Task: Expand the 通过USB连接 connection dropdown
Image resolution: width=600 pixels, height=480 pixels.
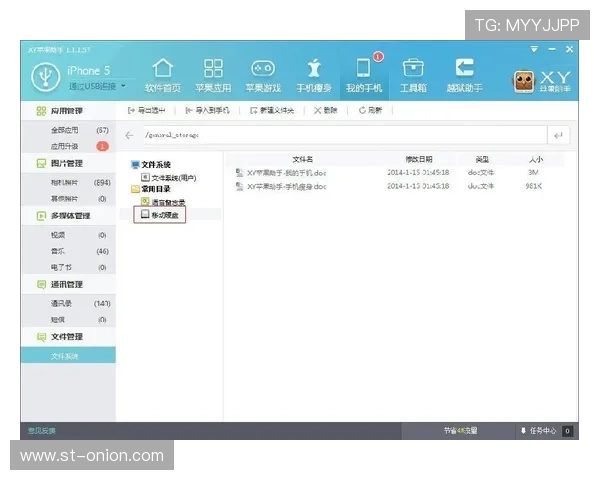Action: click(x=123, y=86)
